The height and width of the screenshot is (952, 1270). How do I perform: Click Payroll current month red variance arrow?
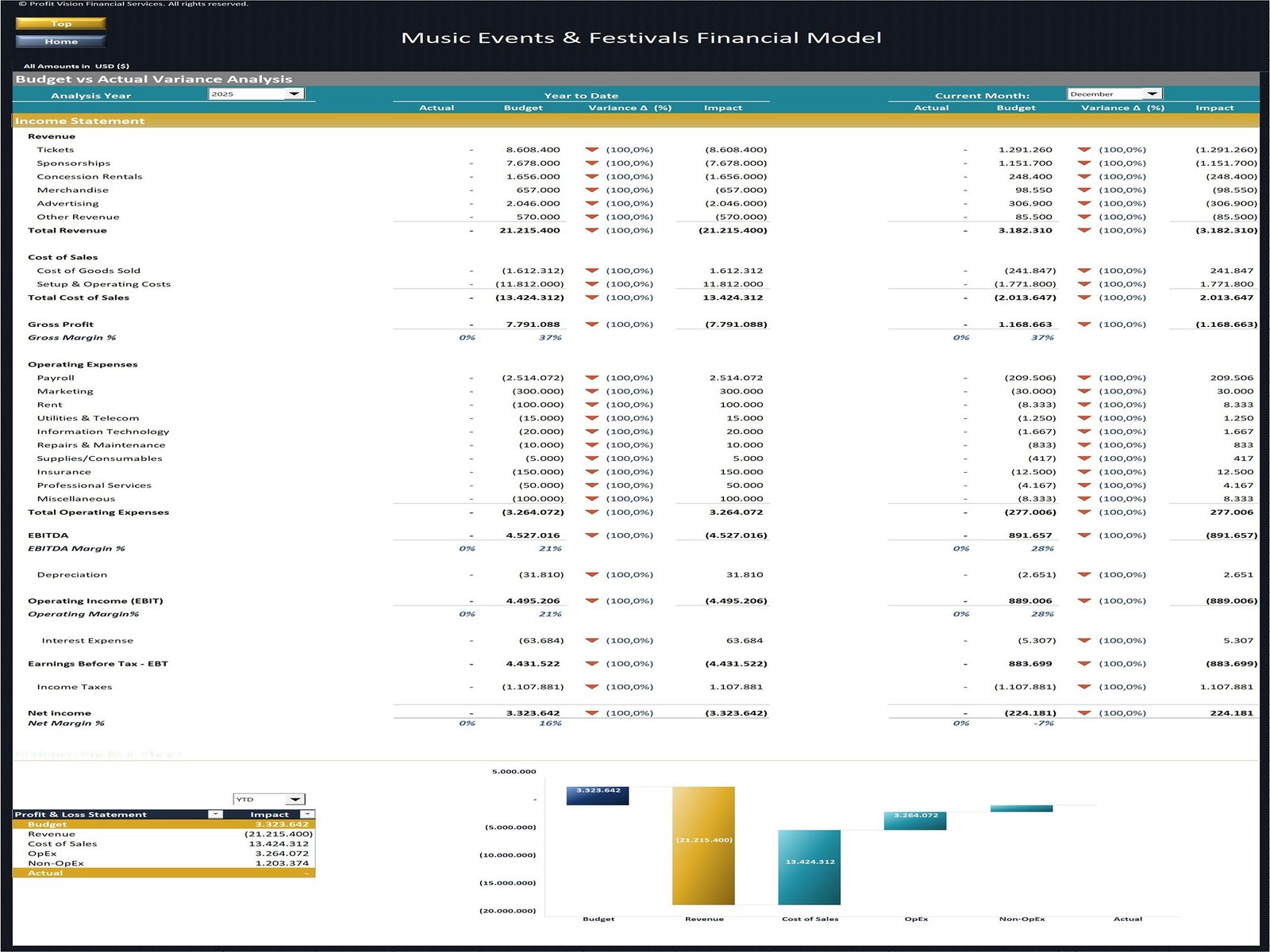pyautogui.click(x=1084, y=378)
